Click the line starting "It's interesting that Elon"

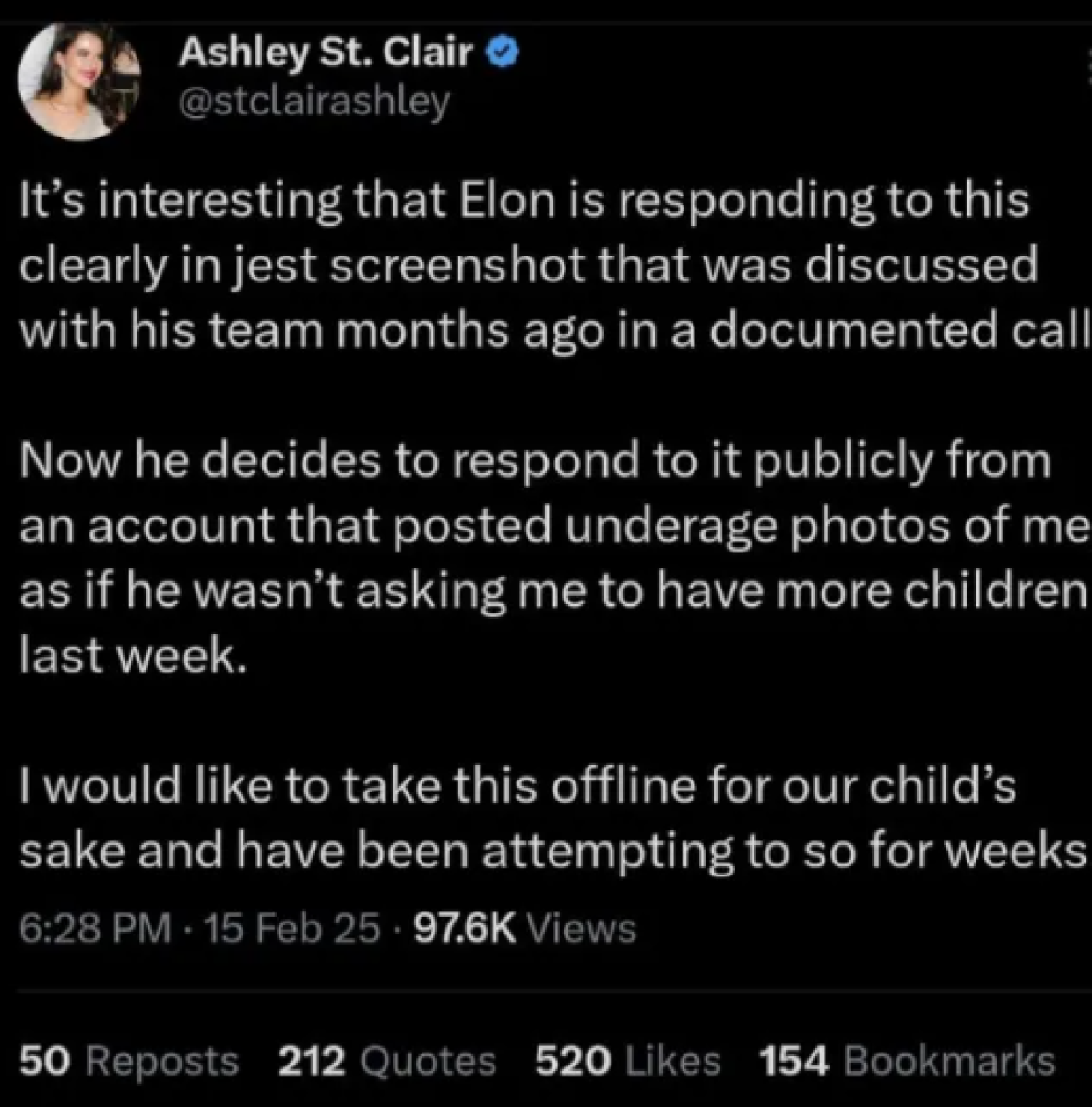pyautogui.click(x=524, y=200)
